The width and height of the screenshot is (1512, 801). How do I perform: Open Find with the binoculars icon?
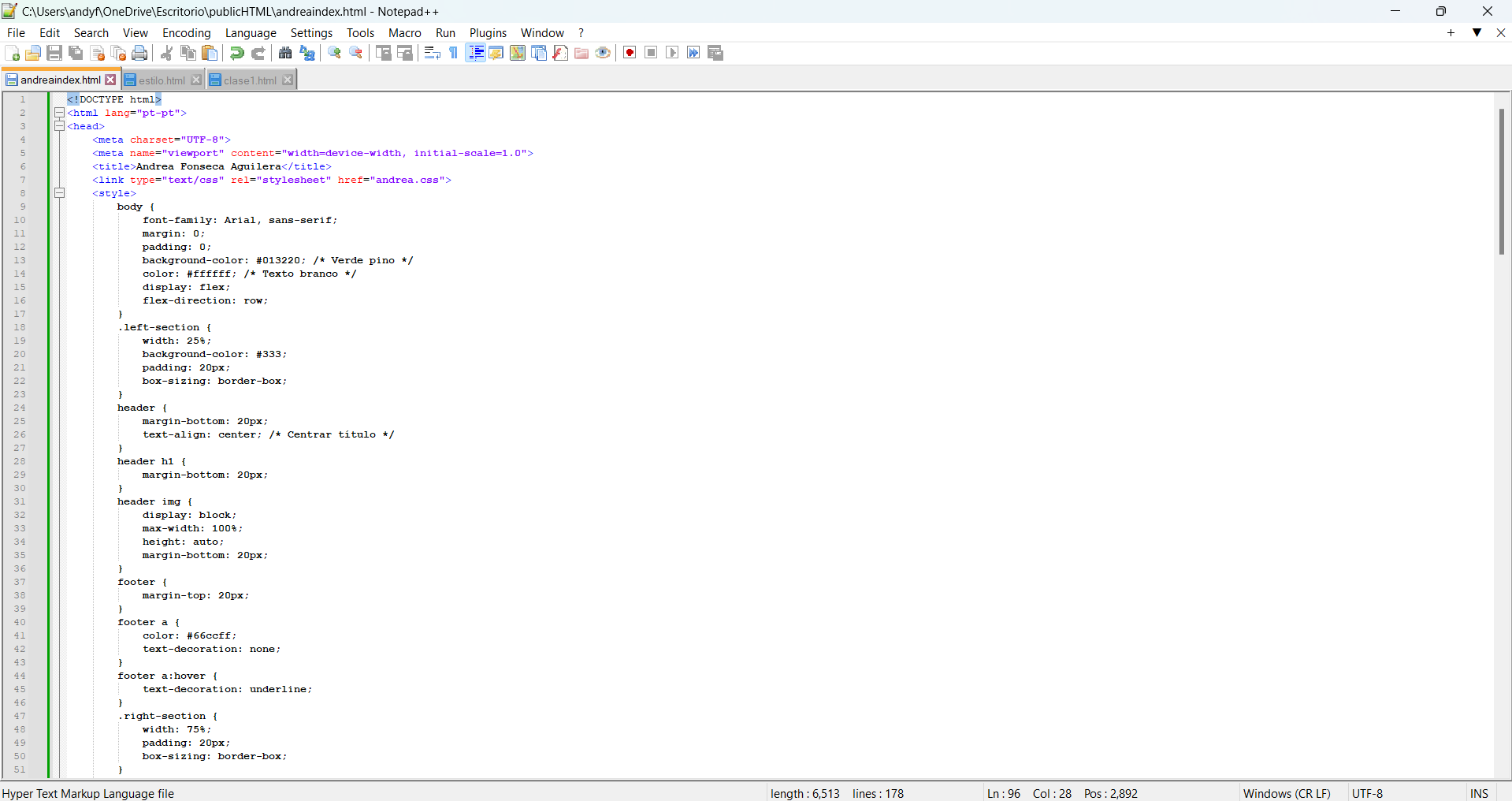pos(285,53)
